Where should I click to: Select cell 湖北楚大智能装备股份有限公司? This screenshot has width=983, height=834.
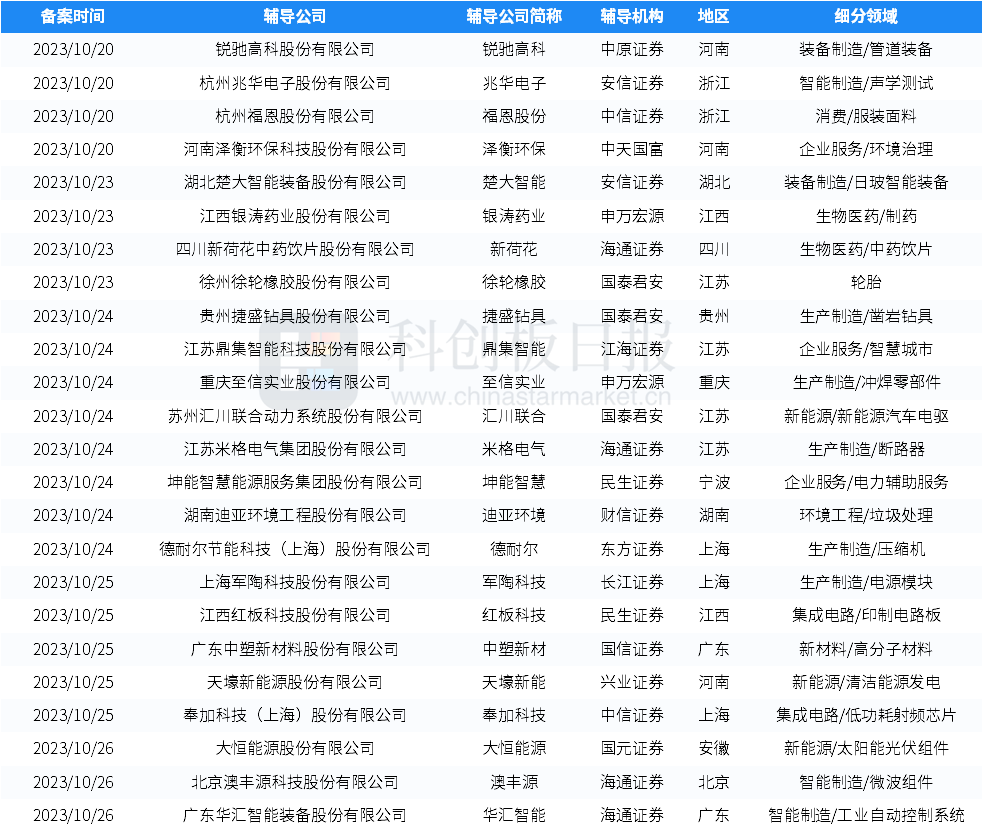[x=295, y=182]
